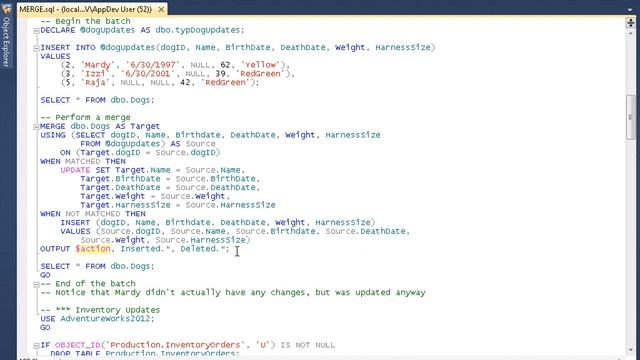Collapse the IF OBJECT_ID statement region
The image size is (640, 360).
click(x=36, y=345)
